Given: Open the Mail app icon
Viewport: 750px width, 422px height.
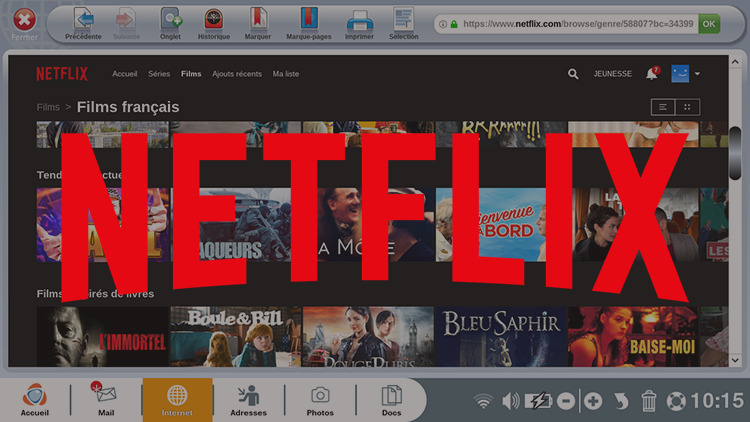Looking at the screenshot, I should (x=106, y=400).
